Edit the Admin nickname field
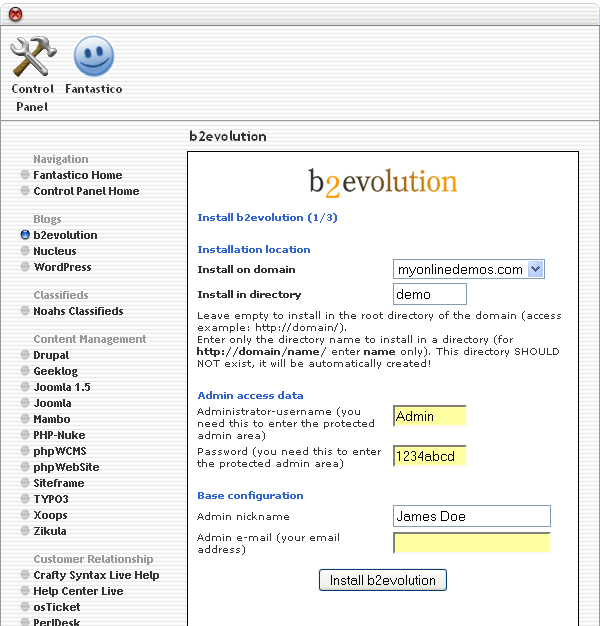Screen dimensions: 600x626 click(x=472, y=516)
